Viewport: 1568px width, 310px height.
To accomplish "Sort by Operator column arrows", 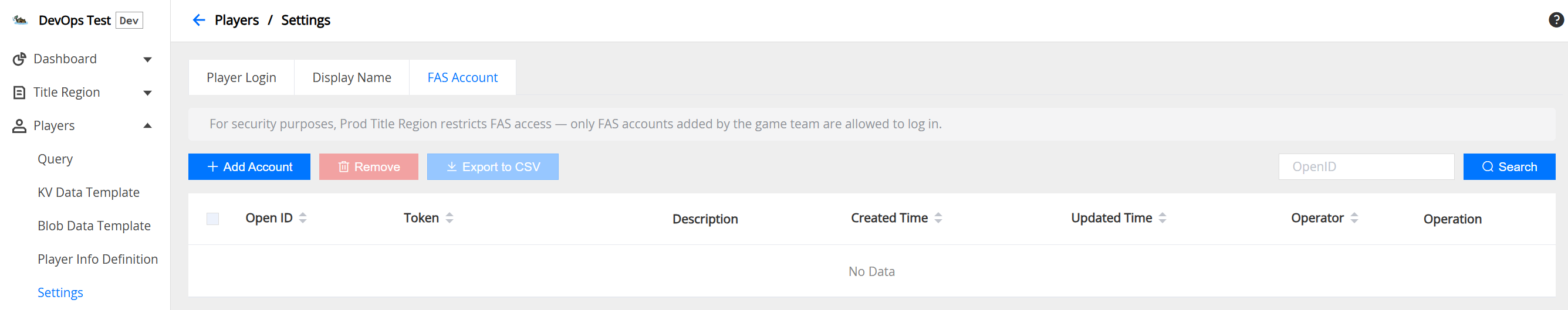I will coord(1354,218).
